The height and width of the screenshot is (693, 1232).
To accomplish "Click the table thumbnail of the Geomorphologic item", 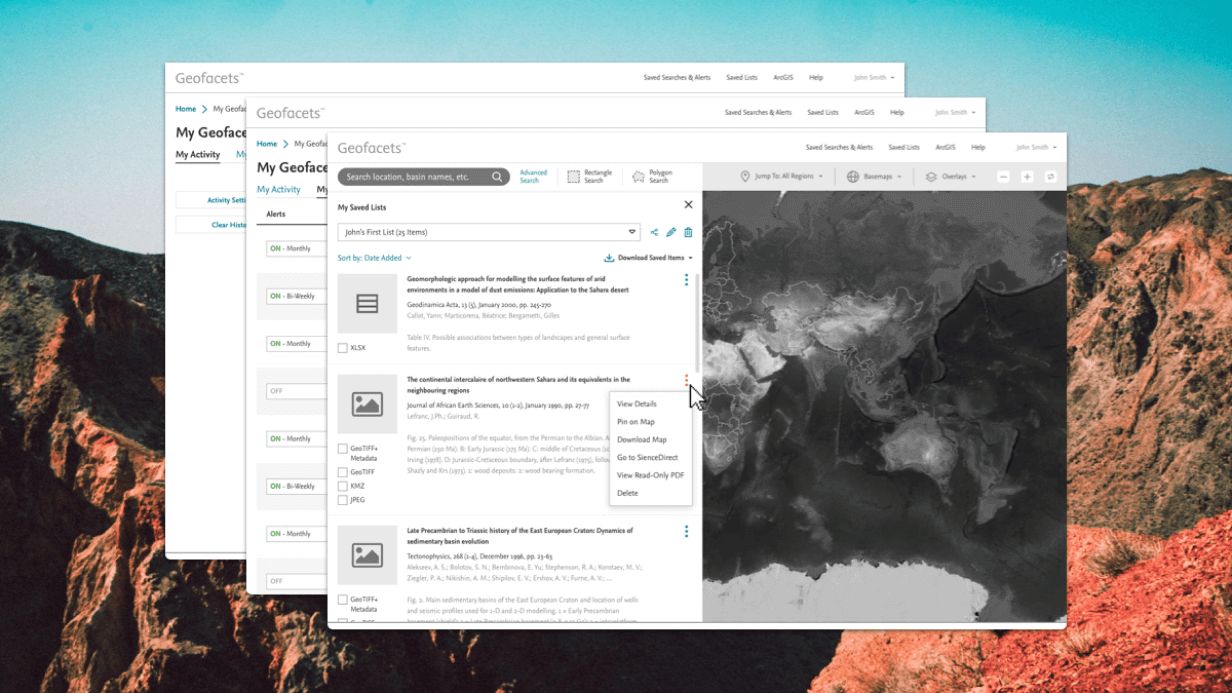I will tap(367, 304).
